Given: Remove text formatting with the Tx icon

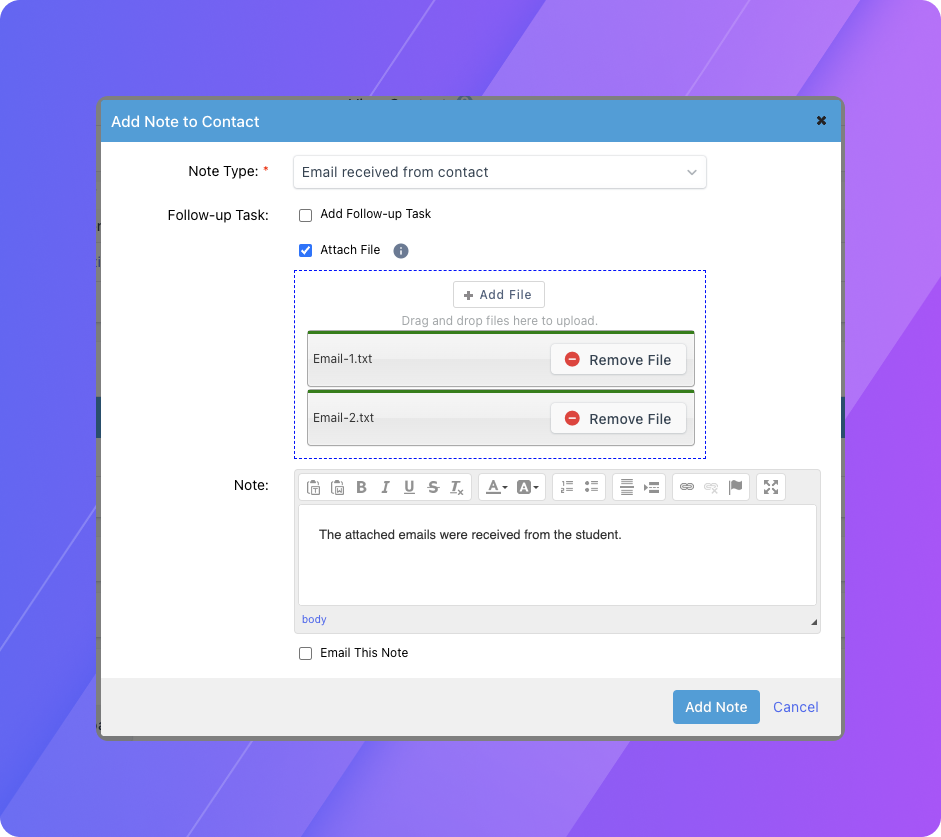Looking at the screenshot, I should click(x=457, y=487).
